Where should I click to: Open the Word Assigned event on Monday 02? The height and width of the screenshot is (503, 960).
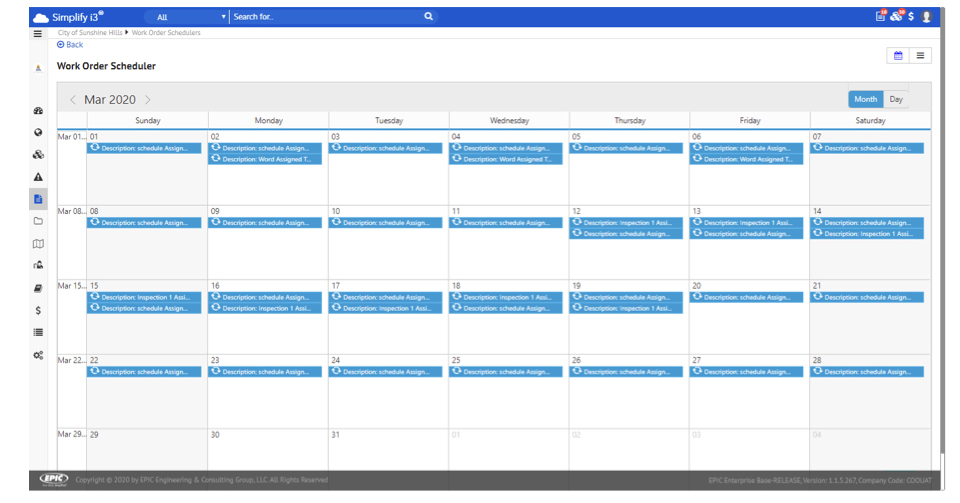coord(266,159)
